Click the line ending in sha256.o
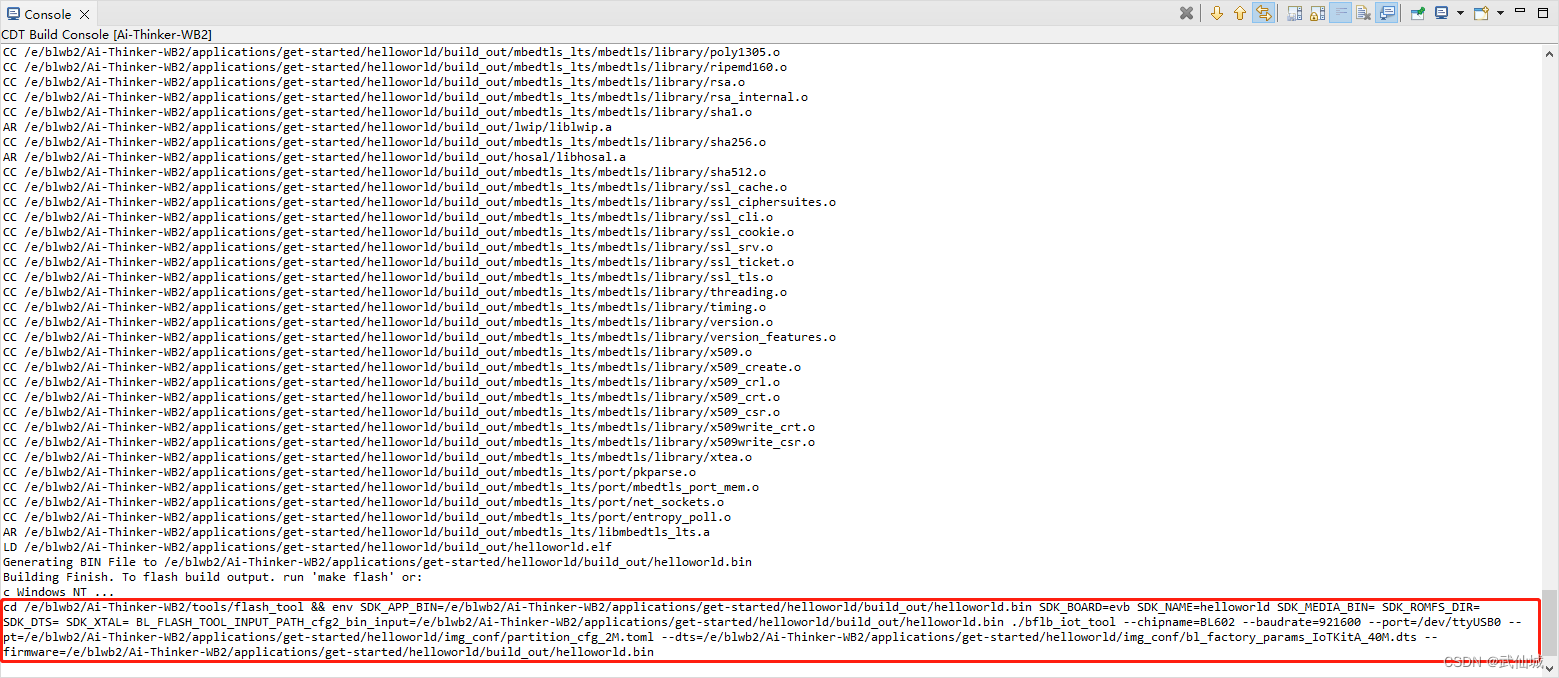 [x=384, y=142]
